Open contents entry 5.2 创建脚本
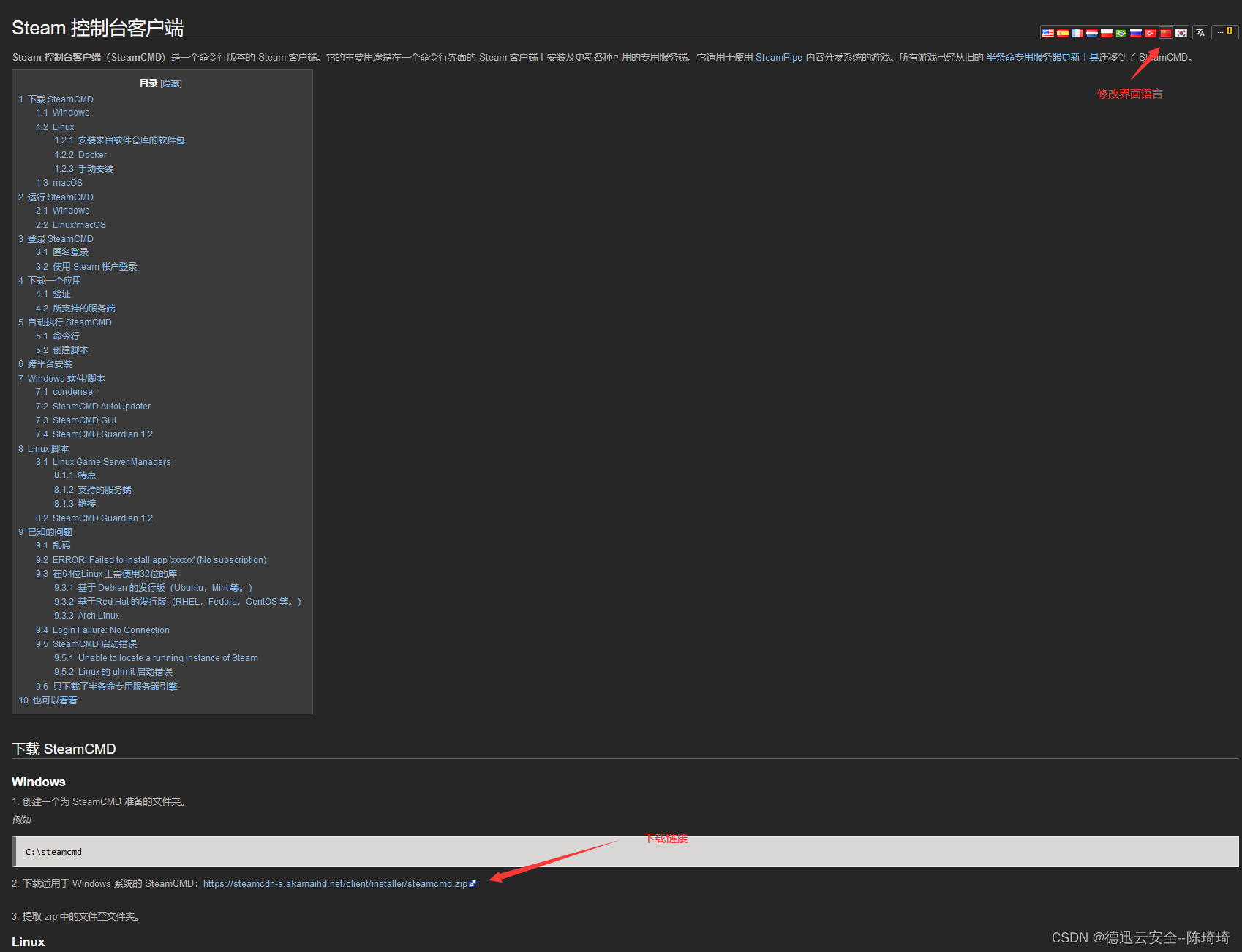The image size is (1242, 952). 62,350
